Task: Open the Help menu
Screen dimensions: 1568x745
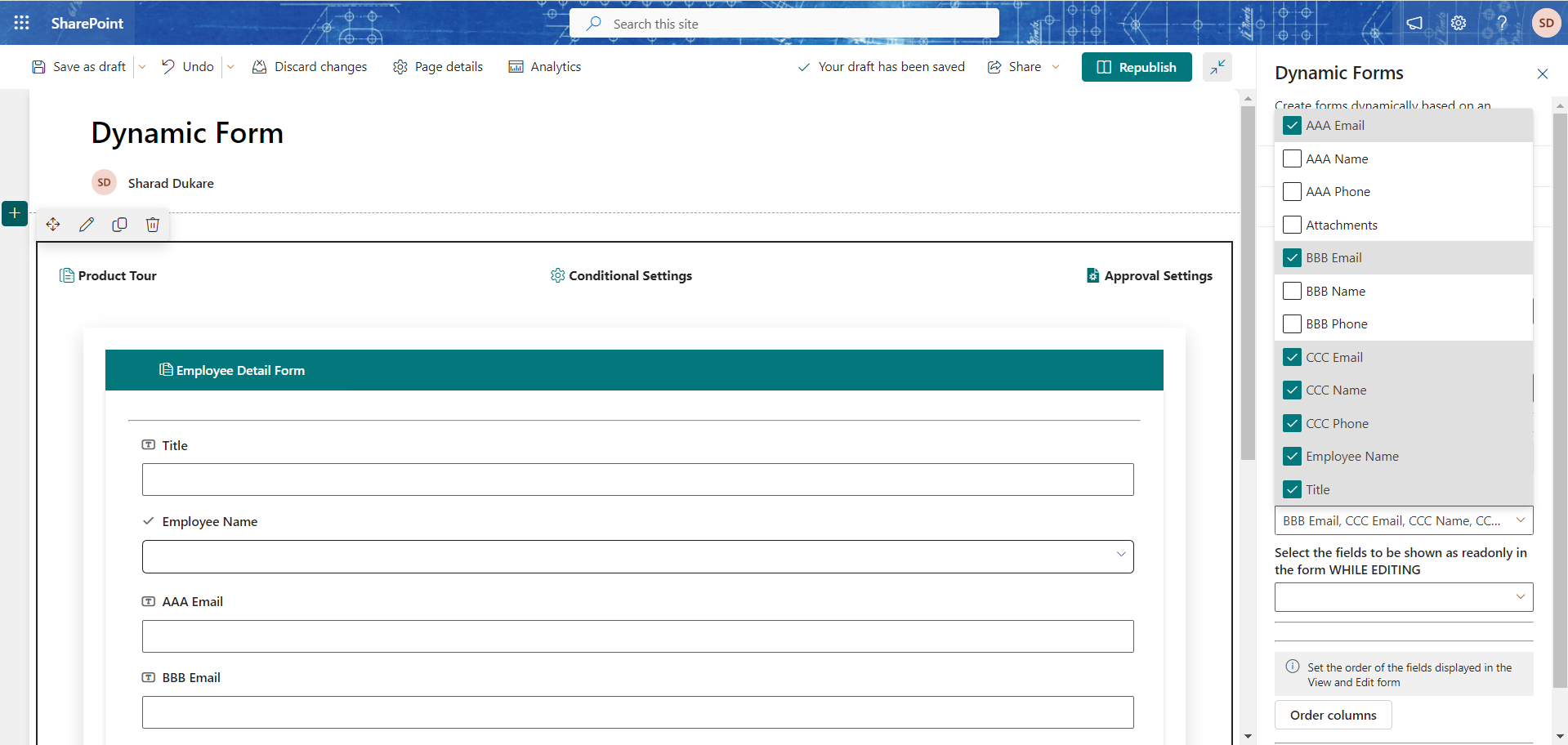Action: tap(1503, 23)
